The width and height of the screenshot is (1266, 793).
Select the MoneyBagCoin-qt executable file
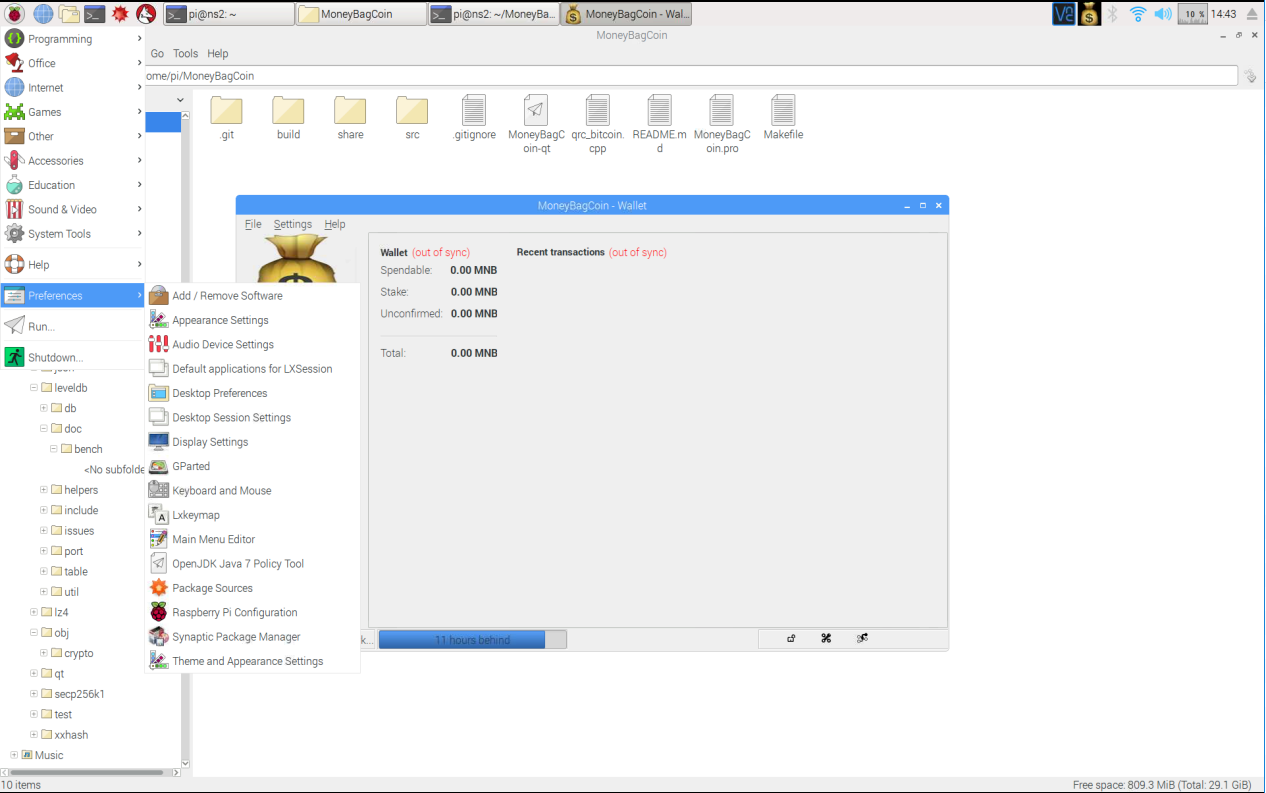[x=536, y=124]
